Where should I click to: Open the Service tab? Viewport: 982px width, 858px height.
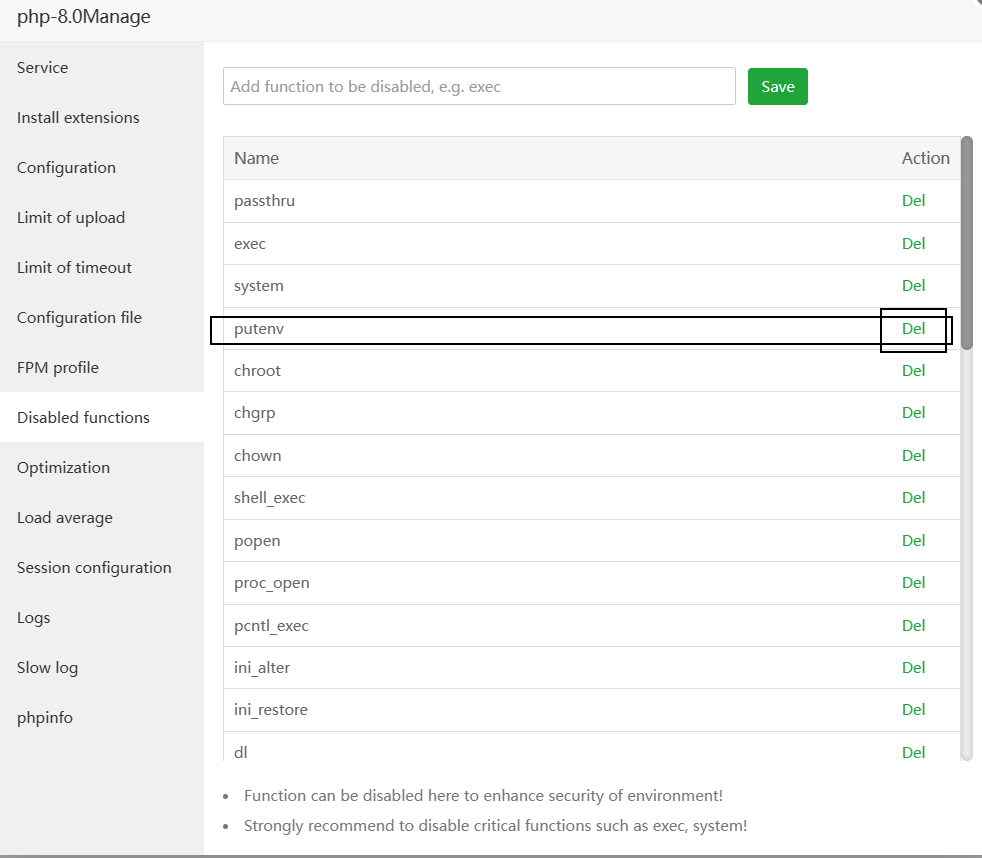(x=43, y=68)
